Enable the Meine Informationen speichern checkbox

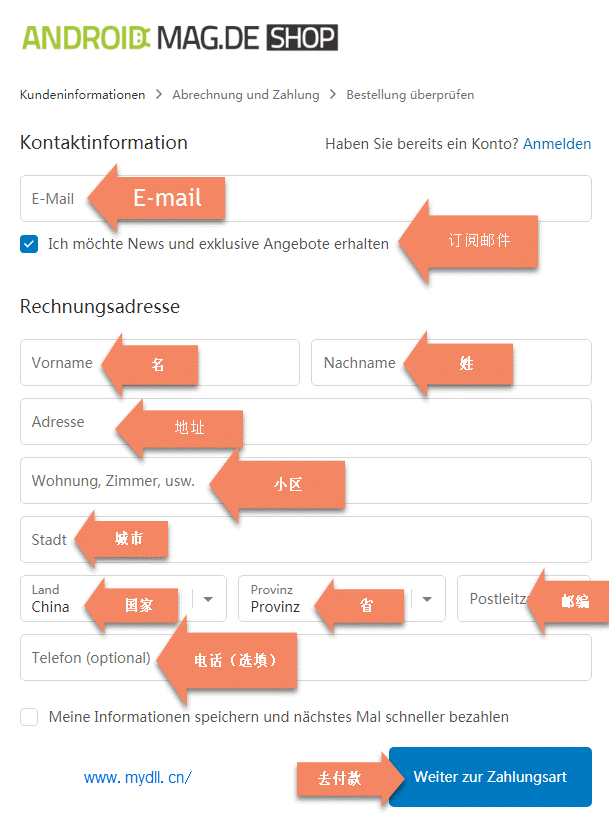click(29, 717)
